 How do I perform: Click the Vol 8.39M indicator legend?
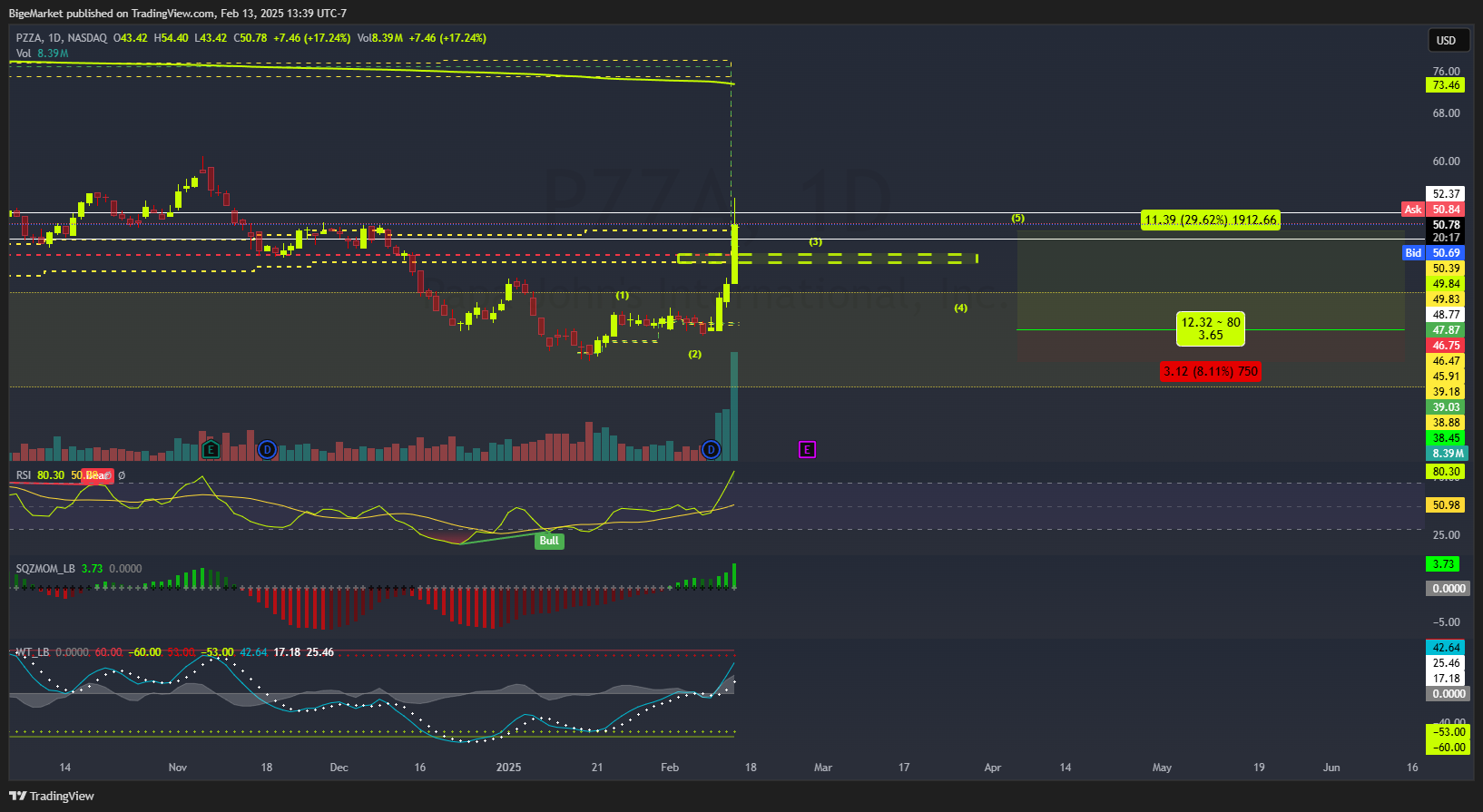coord(42,54)
